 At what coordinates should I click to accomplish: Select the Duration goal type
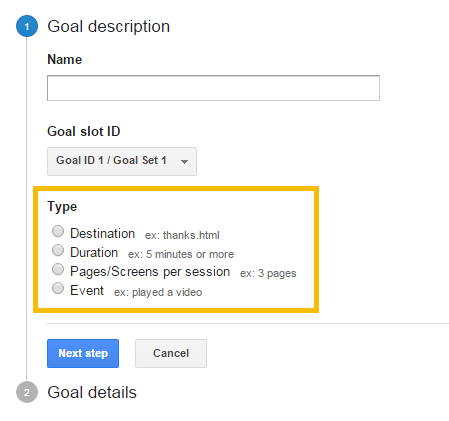(58, 250)
